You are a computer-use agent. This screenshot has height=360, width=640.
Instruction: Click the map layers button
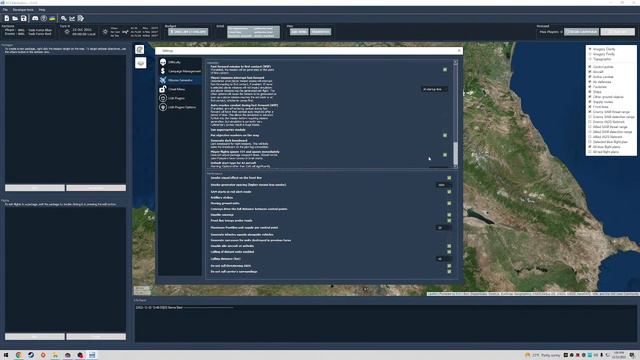pyautogui.click(x=140, y=63)
